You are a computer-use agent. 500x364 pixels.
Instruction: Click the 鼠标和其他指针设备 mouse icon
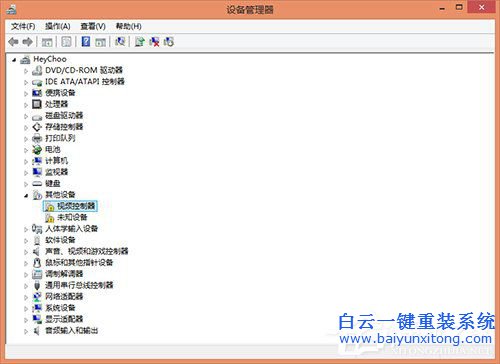pos(37,263)
